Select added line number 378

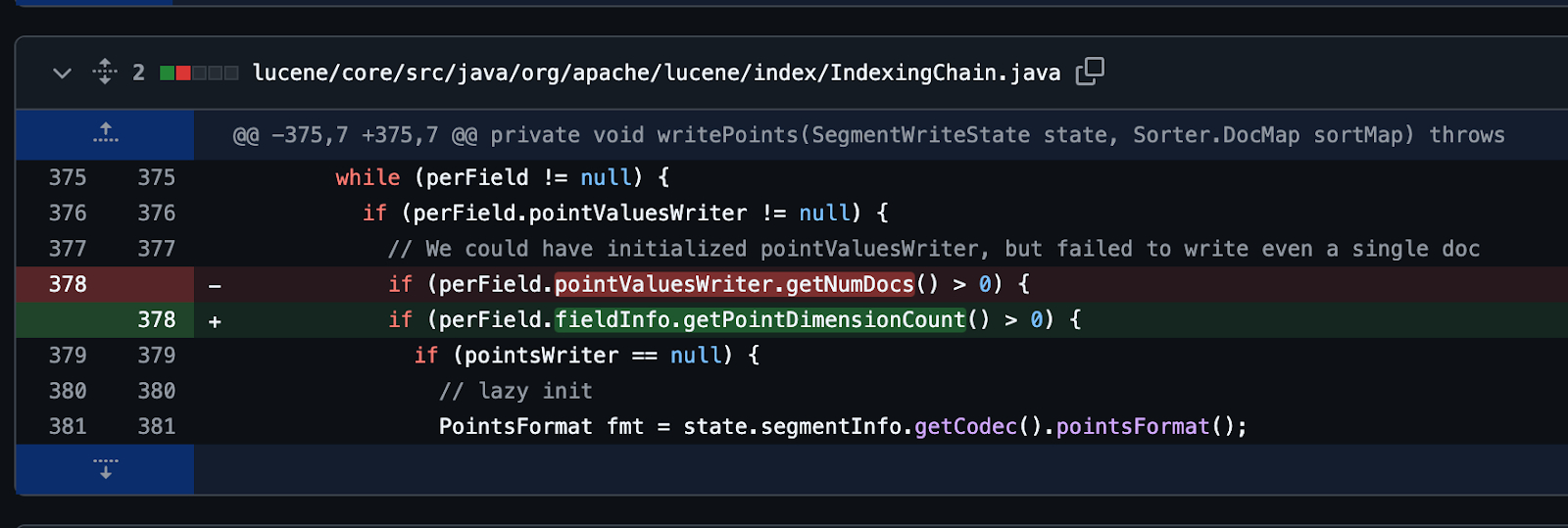pyautogui.click(x=157, y=319)
